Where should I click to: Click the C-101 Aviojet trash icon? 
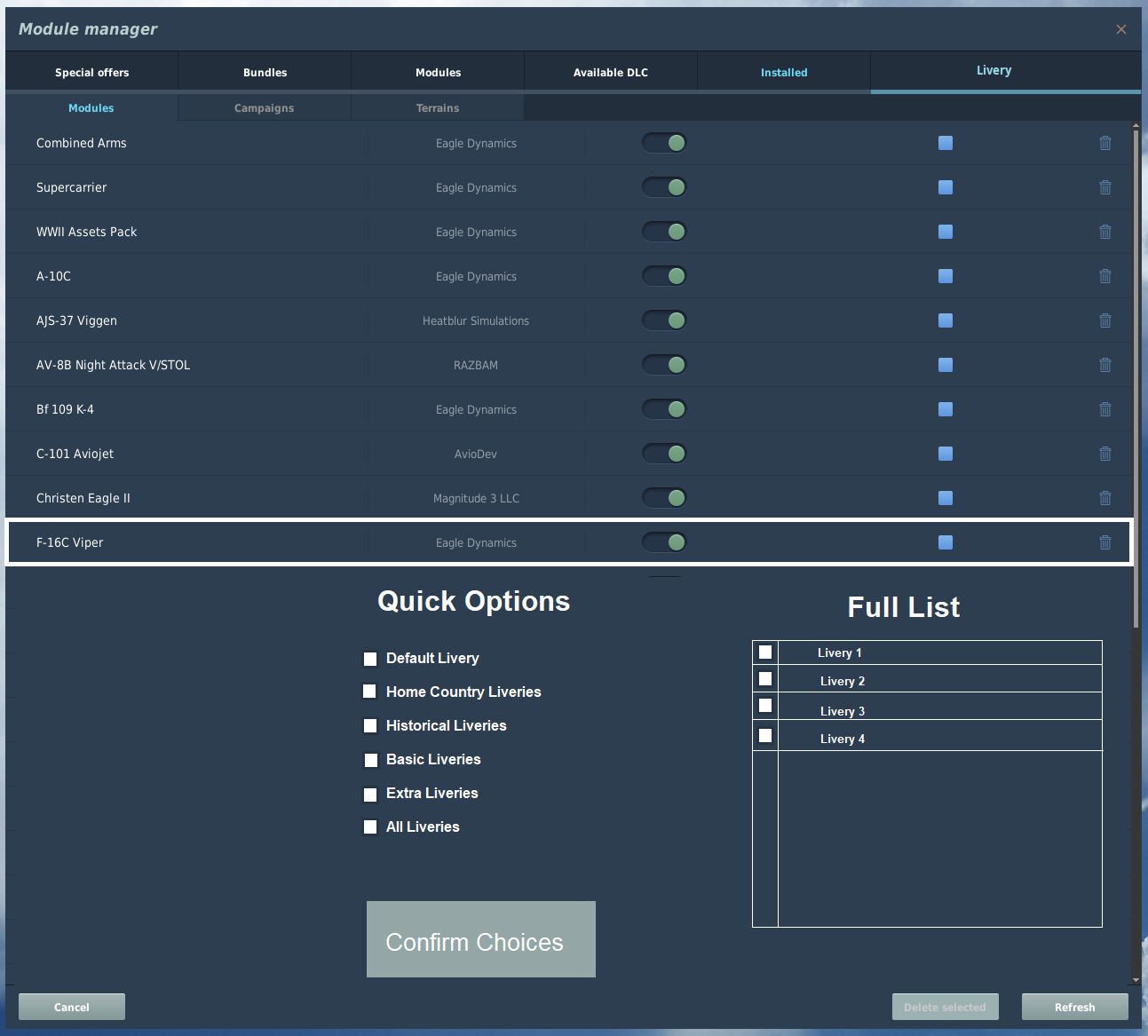coord(1105,454)
